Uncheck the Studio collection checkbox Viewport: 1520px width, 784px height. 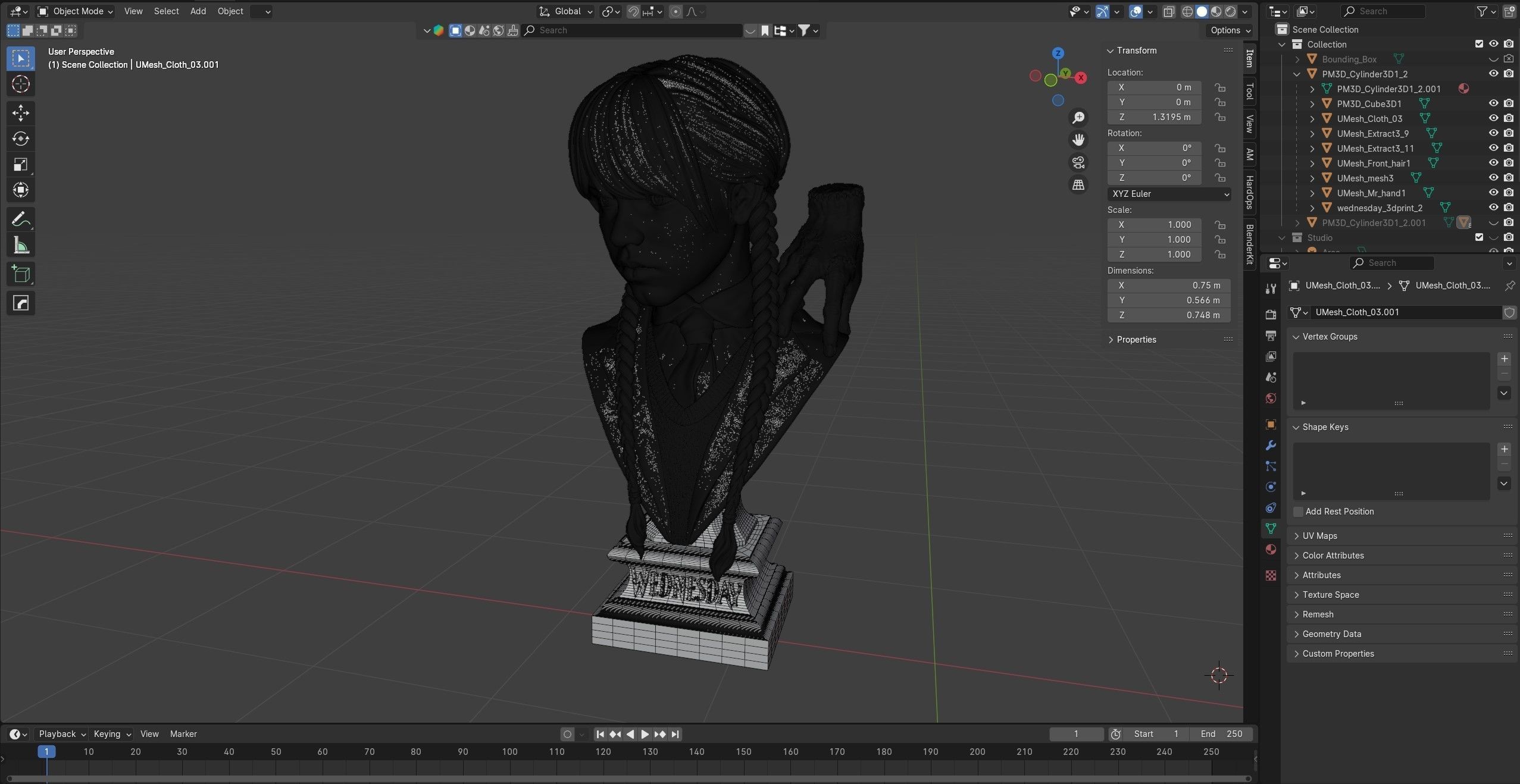pyautogui.click(x=1479, y=237)
